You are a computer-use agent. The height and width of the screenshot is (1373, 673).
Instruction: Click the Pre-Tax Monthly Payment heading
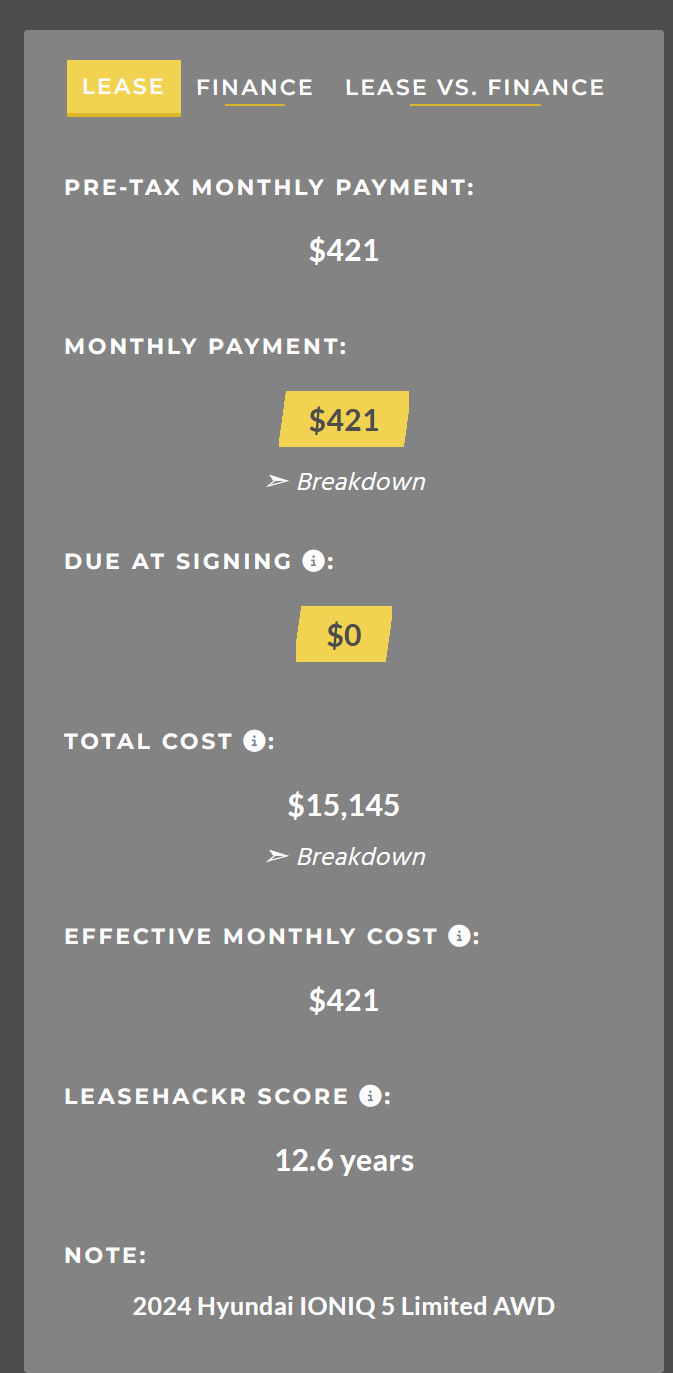pos(269,187)
